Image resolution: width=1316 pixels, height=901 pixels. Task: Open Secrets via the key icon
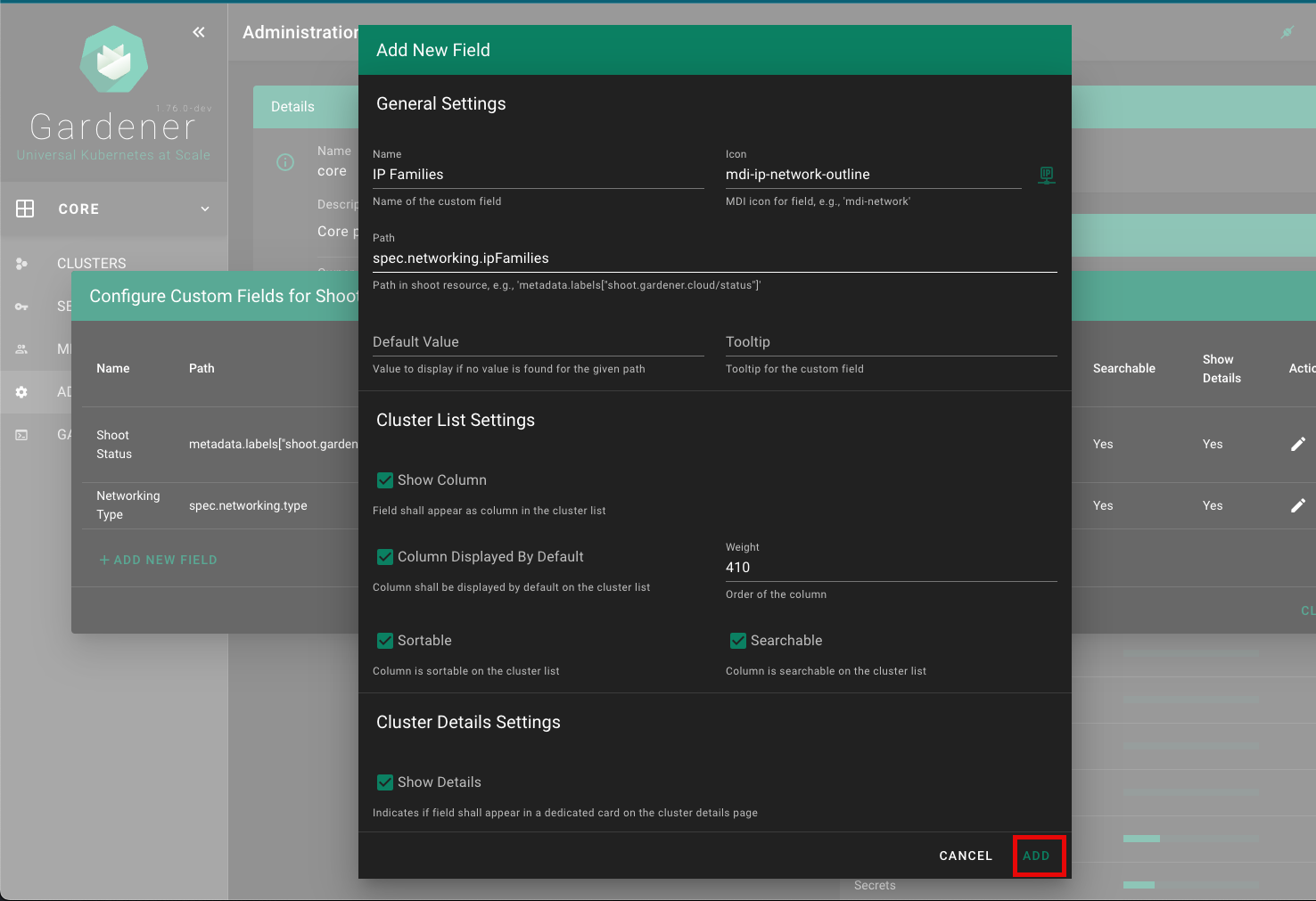point(22,307)
